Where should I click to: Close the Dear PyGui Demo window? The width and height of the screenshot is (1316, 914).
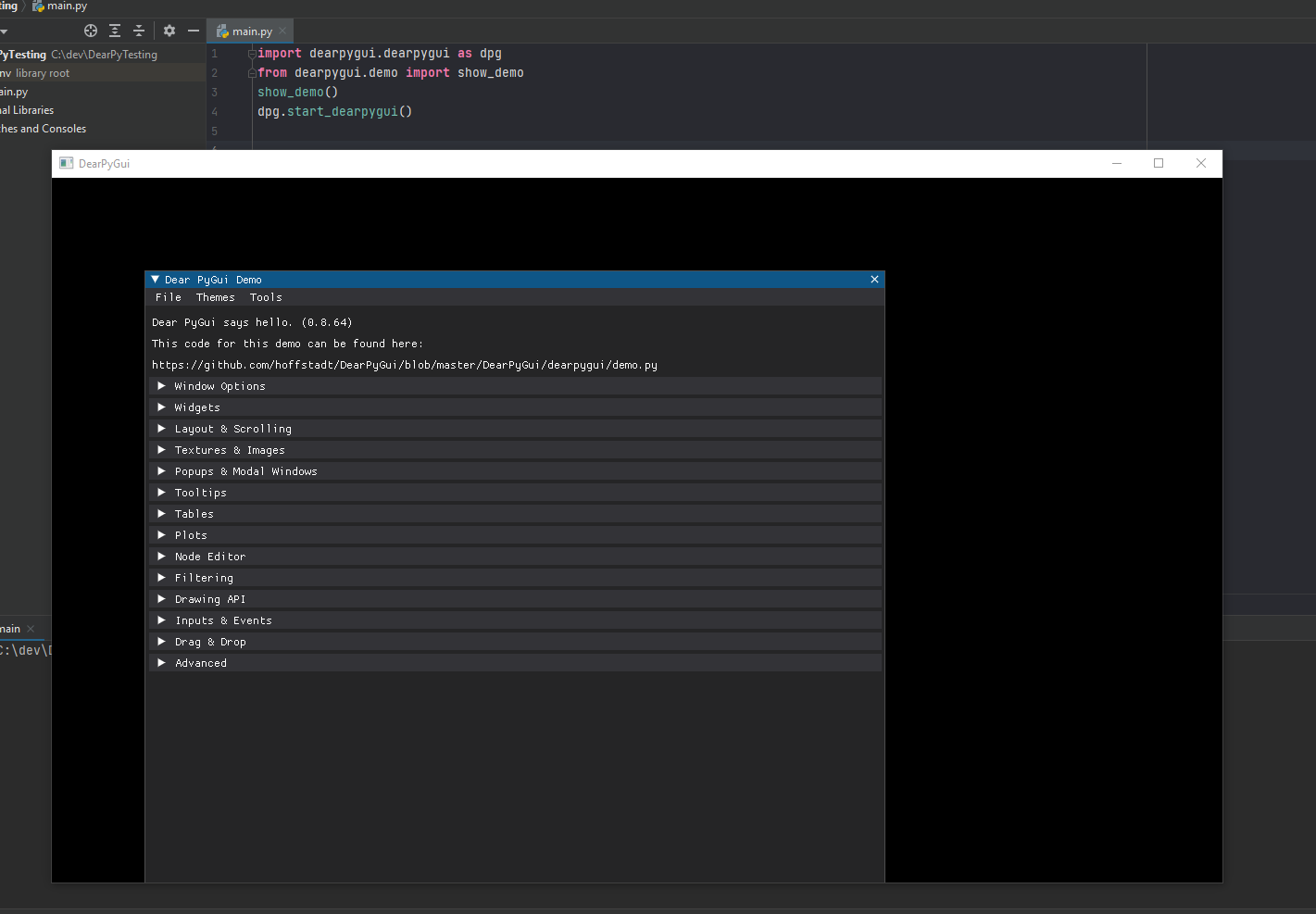(x=874, y=280)
